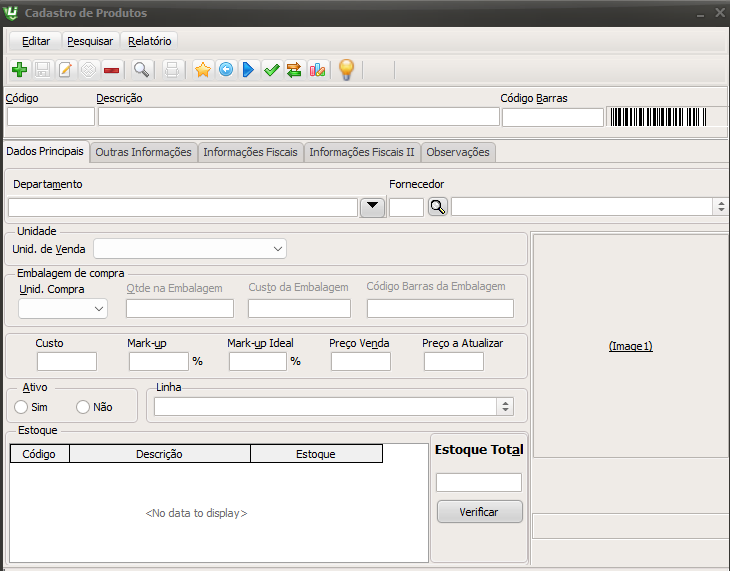Click the magnifying glass search toolbar icon

coord(141,70)
